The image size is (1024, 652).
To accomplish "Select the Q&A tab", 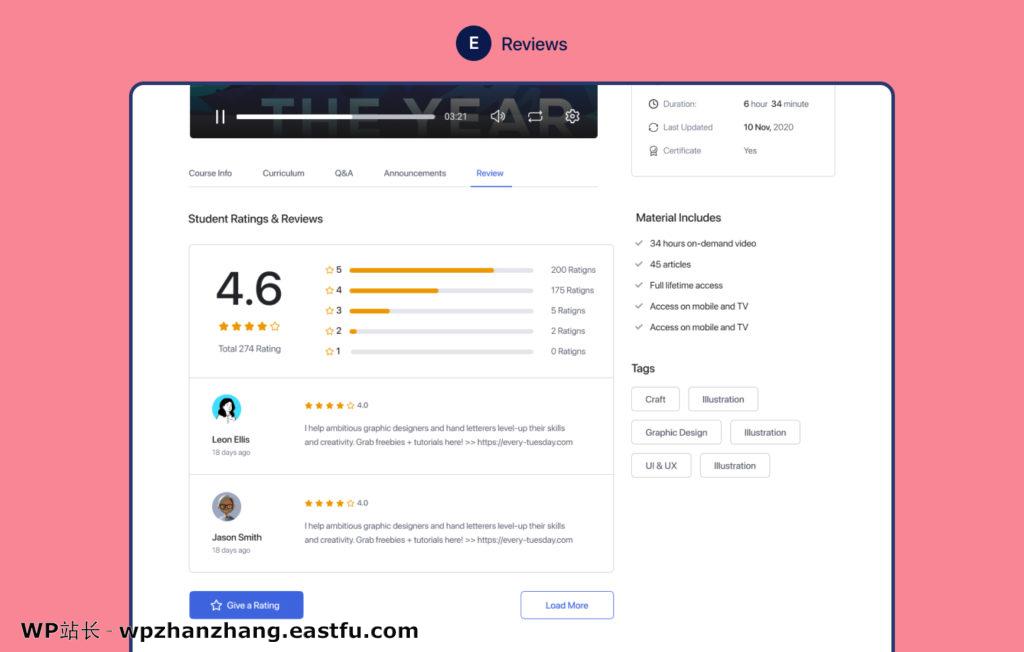I will tap(343, 172).
